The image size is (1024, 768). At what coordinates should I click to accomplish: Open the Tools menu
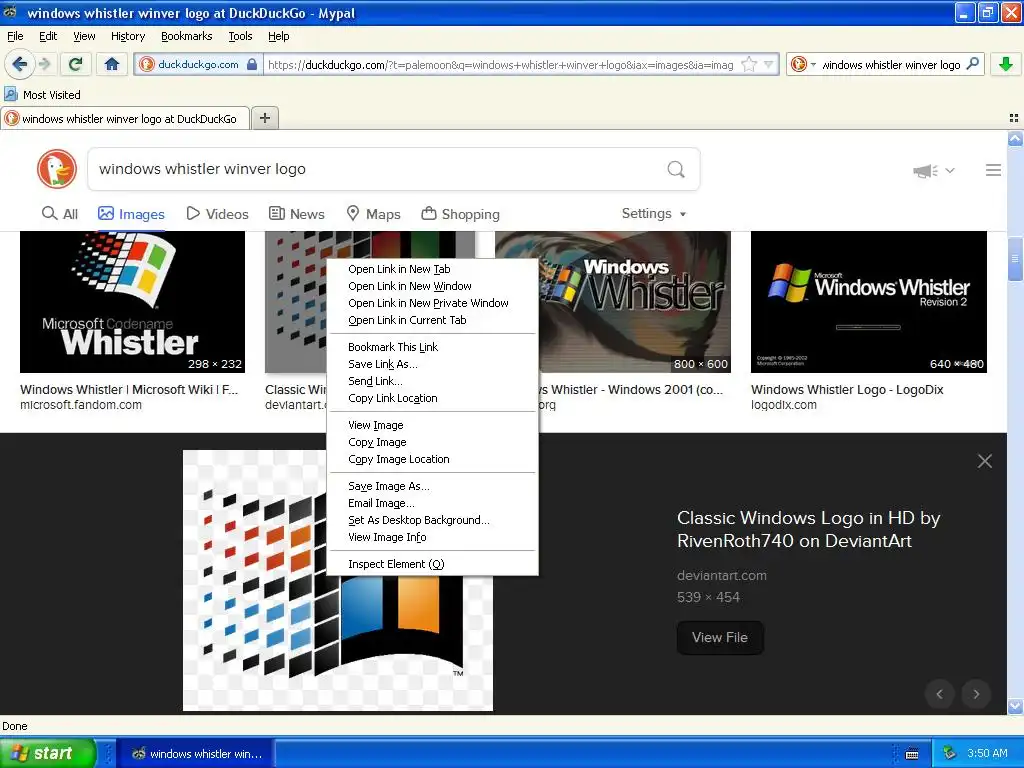click(x=240, y=36)
